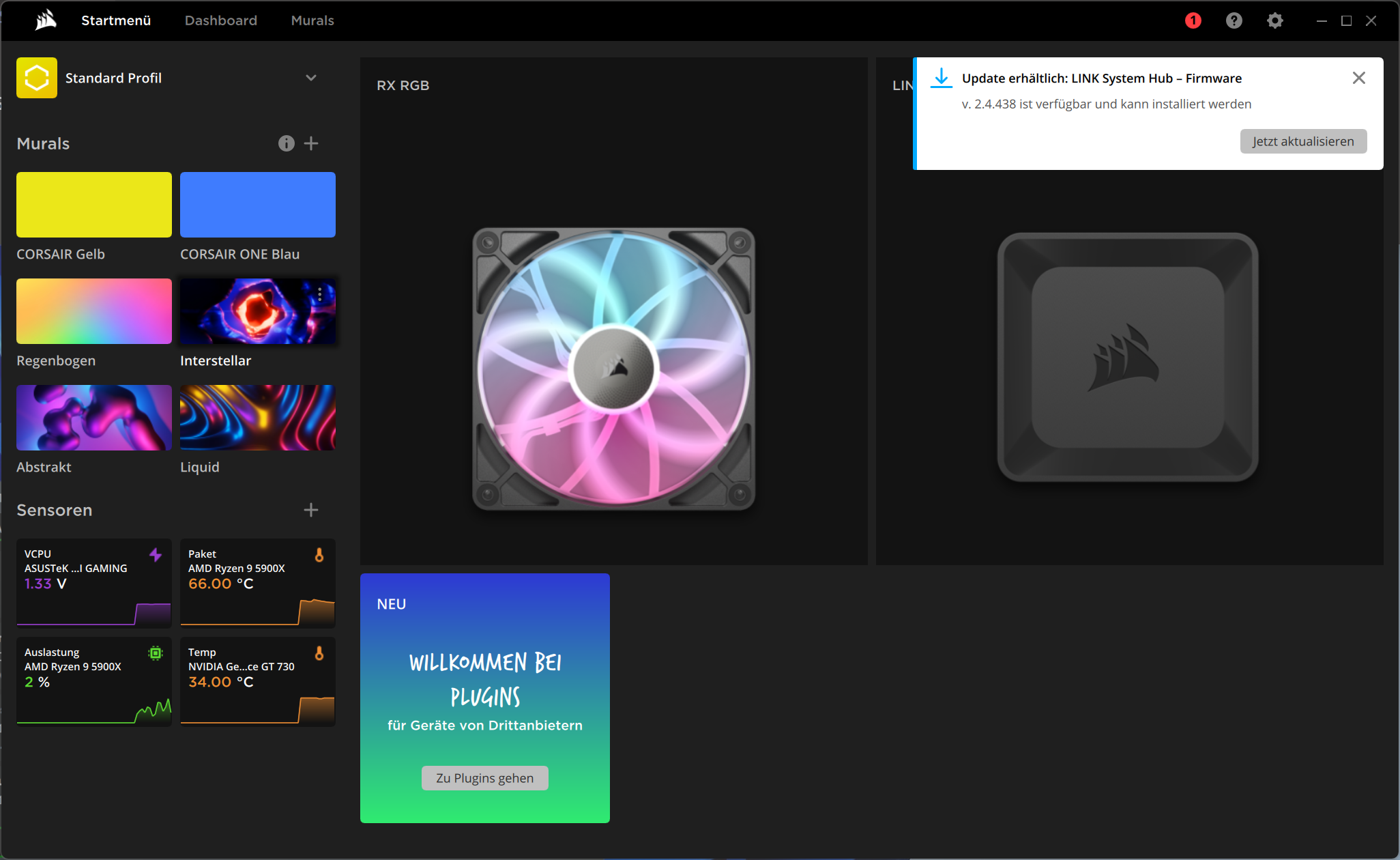The width and height of the screenshot is (1400, 860).
Task: Open the RX RGB fan device
Action: tap(614, 369)
